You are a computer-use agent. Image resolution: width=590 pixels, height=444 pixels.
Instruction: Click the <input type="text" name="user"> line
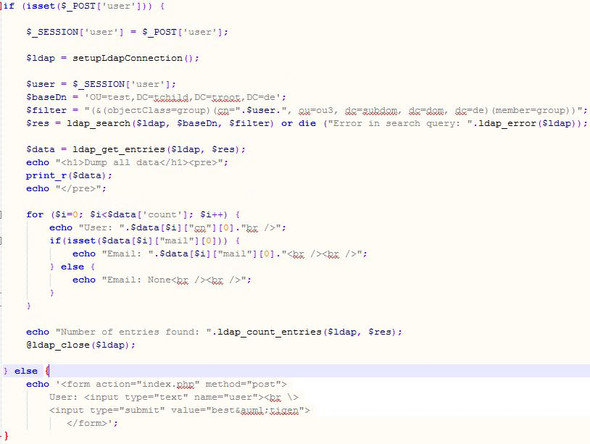coord(173,397)
